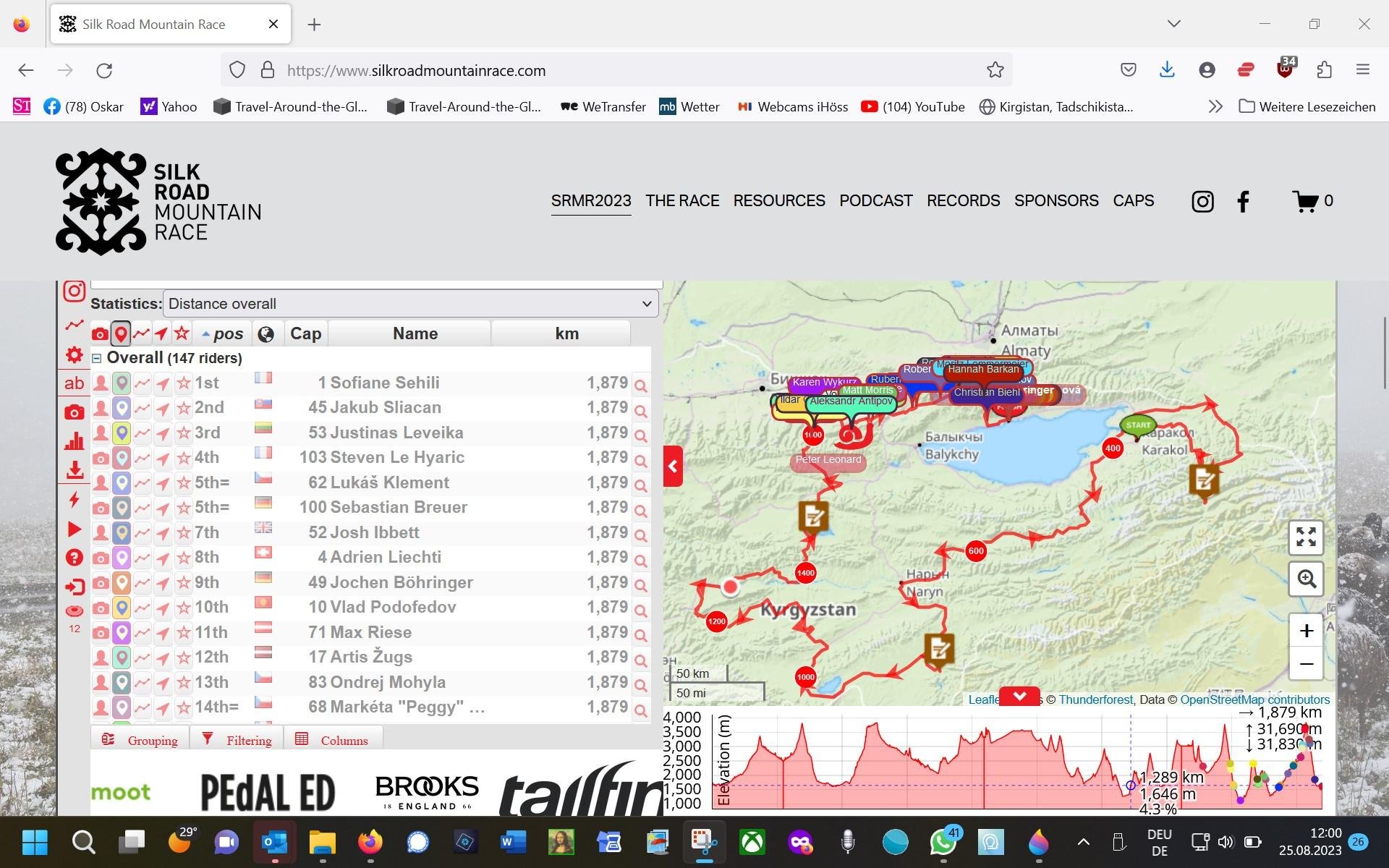This screenshot has height=868, width=1389.
Task: Toggle map marker for Jakub Sliacan
Action: (x=122, y=408)
